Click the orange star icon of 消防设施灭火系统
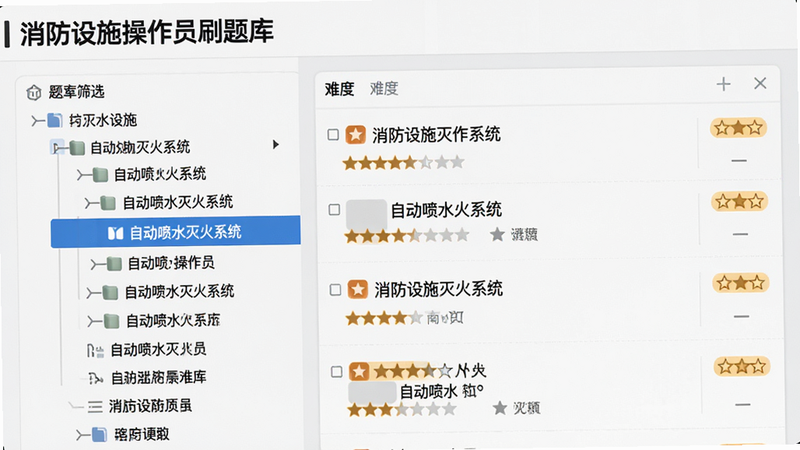Viewport: 800px width, 450px height. [358, 289]
